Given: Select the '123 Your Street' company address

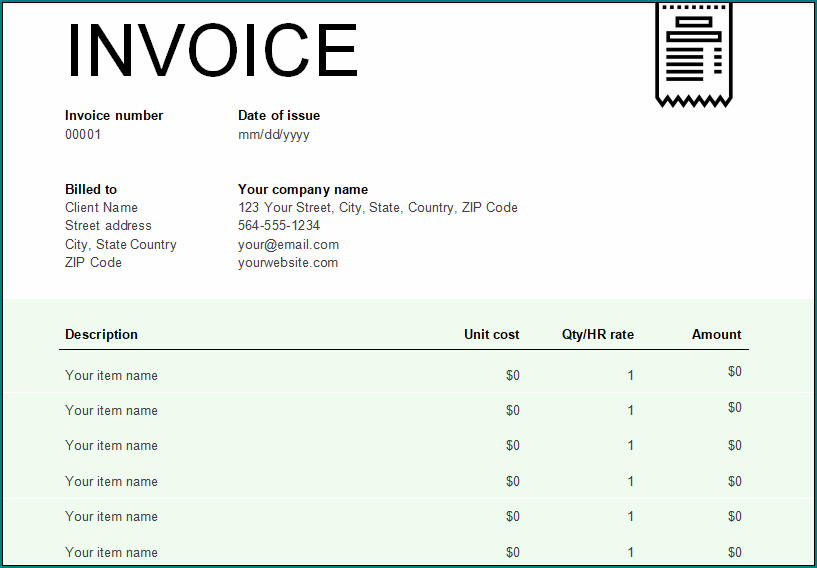Looking at the screenshot, I should click(x=378, y=208).
